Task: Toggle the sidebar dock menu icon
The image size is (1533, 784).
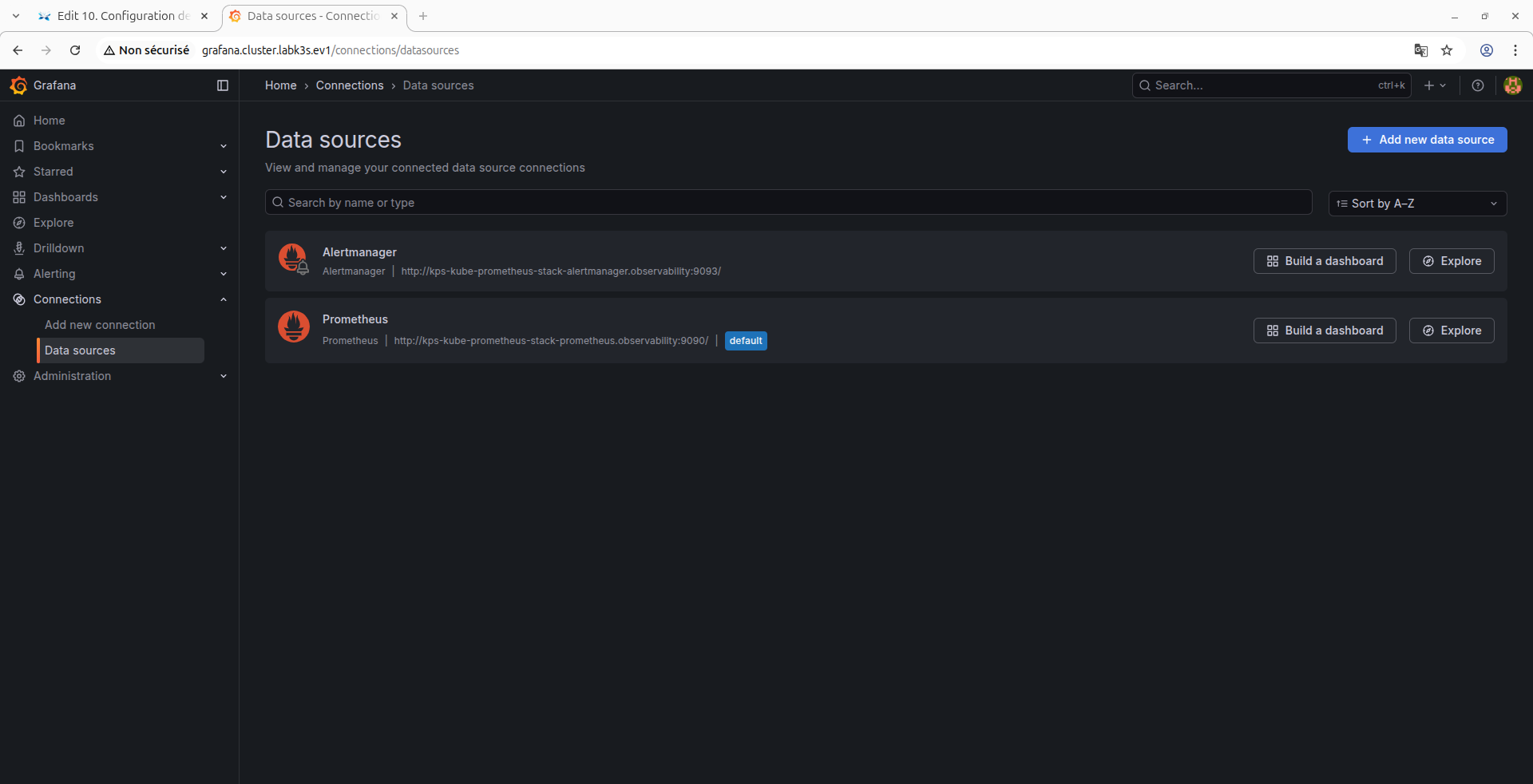Action: (x=223, y=85)
